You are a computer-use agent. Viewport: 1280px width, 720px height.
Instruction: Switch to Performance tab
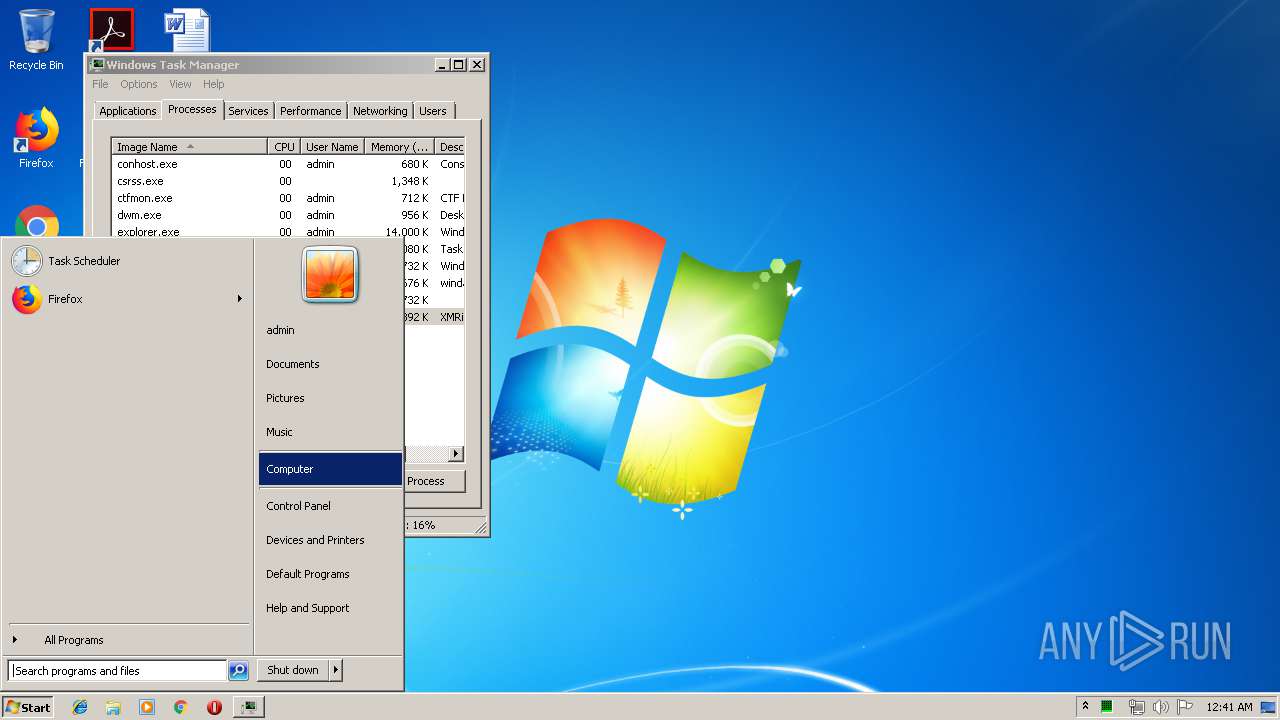(310, 111)
